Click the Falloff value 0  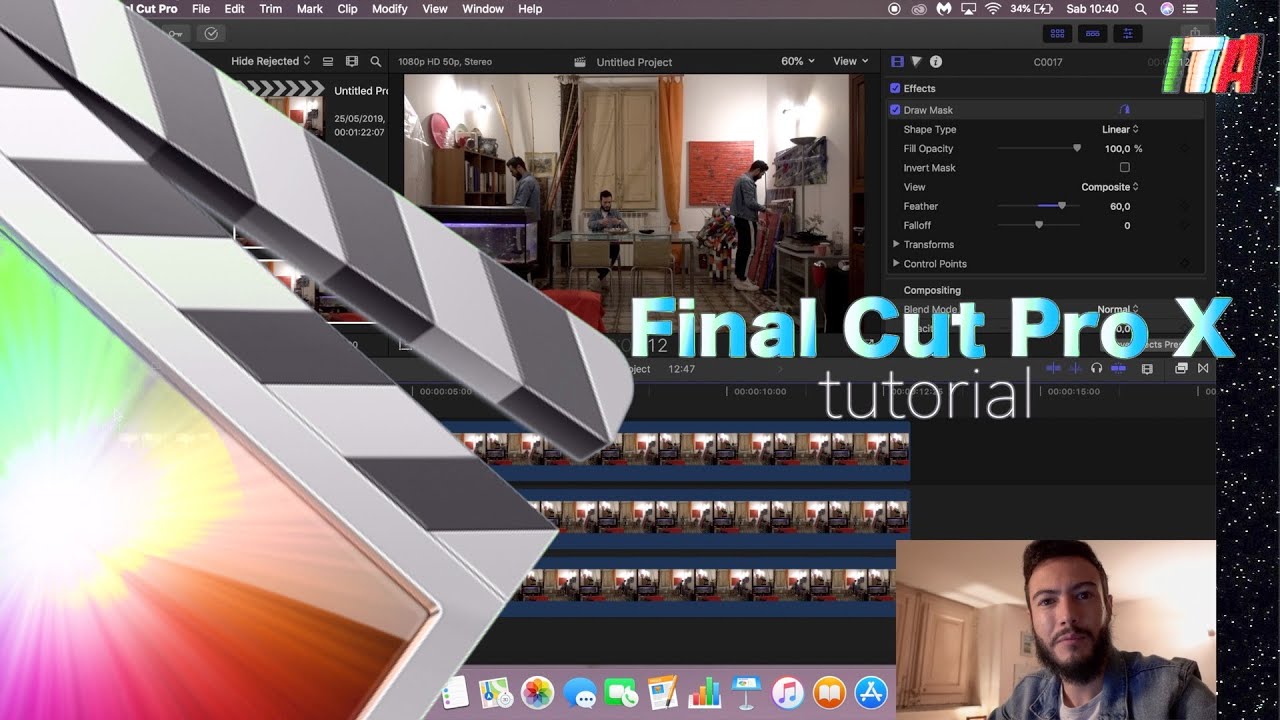coord(1127,226)
